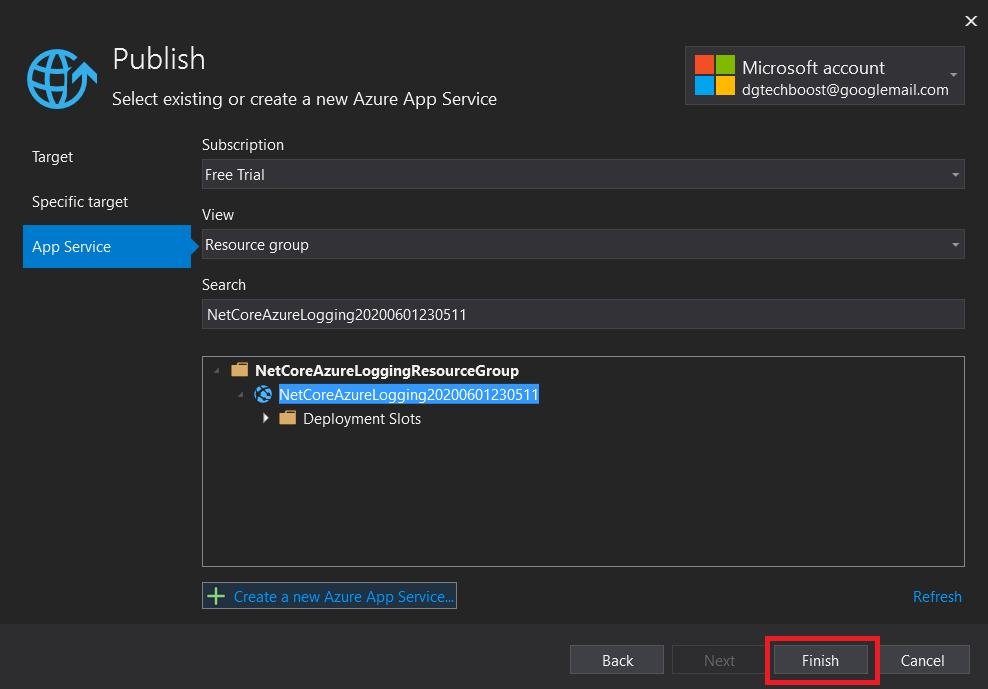Screen dimensions: 988x689
Task: Click into the Search text field
Action: tap(582, 315)
